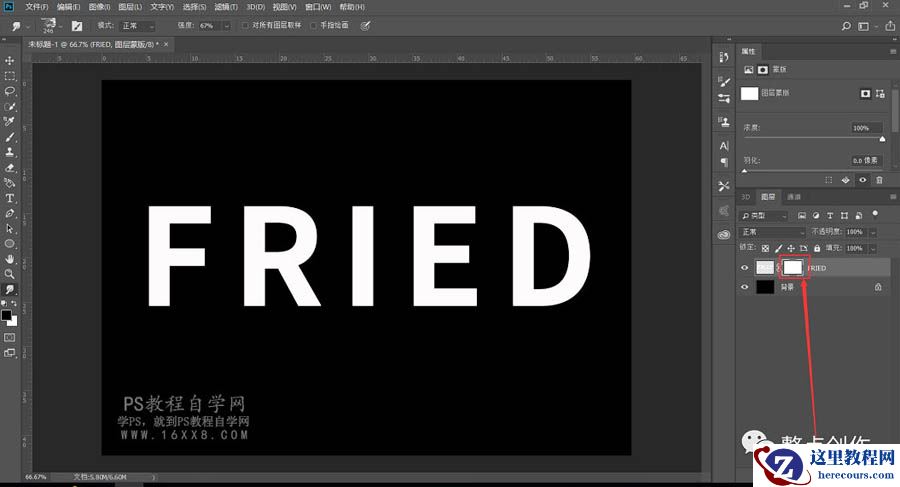
Task: Hide the FRIED layer with eye icon
Action: coord(745,268)
